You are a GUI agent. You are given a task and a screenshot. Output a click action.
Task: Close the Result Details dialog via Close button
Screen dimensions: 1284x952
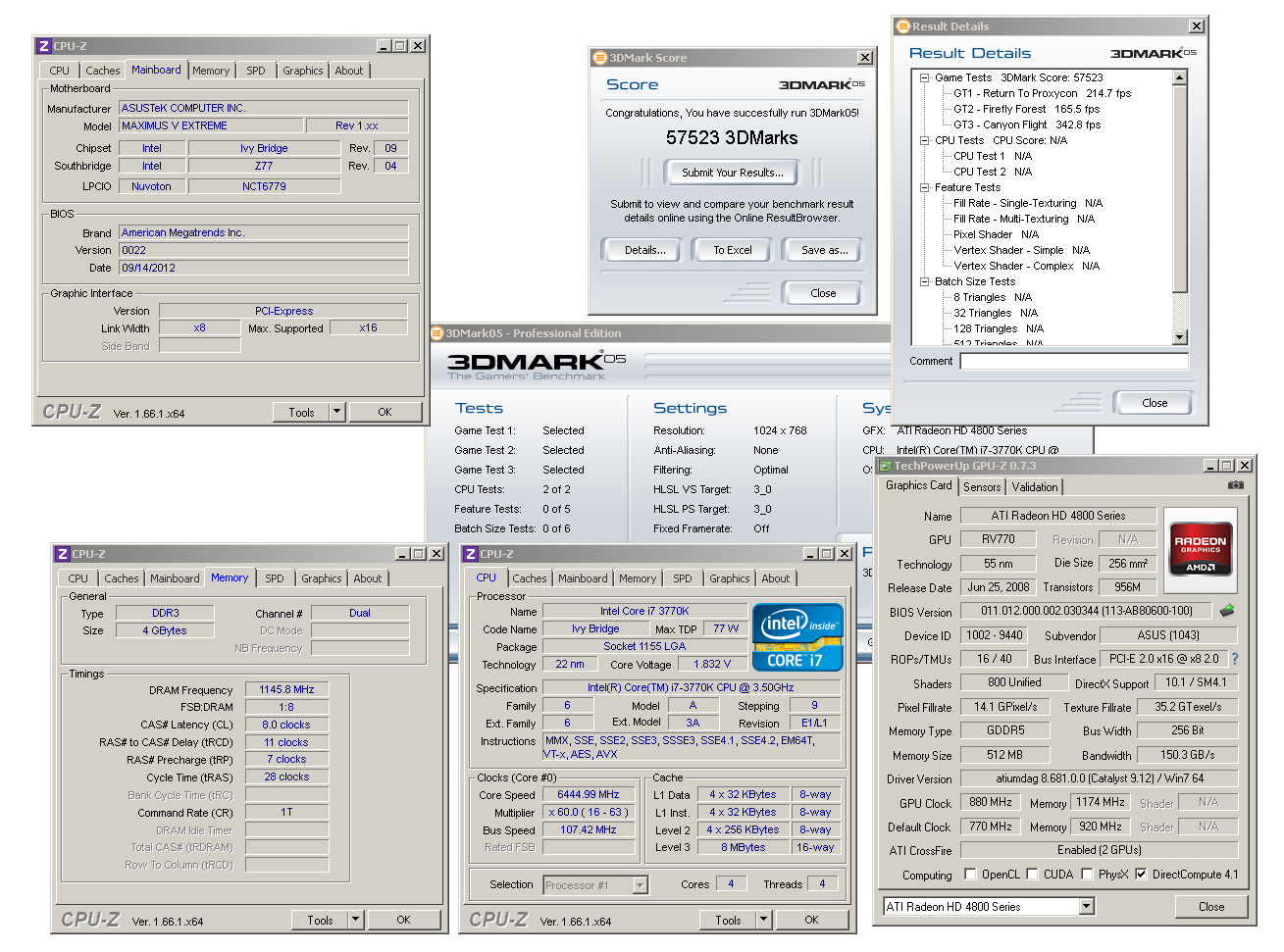click(x=1155, y=403)
